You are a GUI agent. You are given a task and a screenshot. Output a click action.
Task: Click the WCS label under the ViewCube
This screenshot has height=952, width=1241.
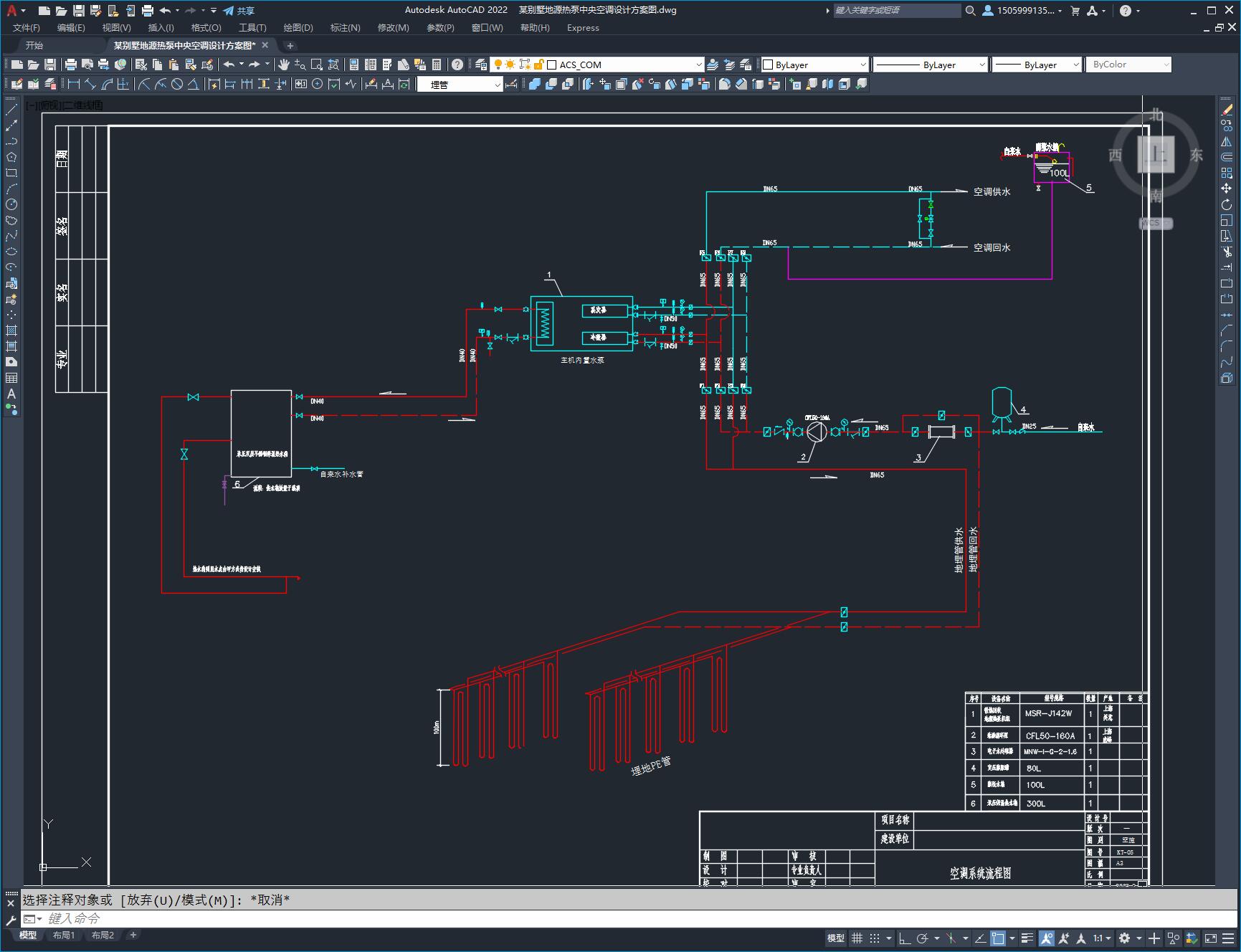[1155, 223]
